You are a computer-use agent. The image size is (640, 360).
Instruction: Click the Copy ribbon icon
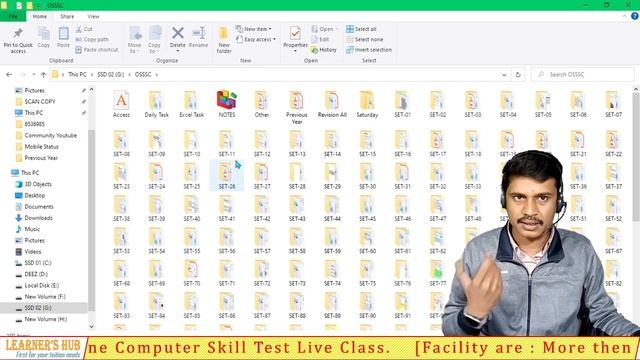[44, 37]
